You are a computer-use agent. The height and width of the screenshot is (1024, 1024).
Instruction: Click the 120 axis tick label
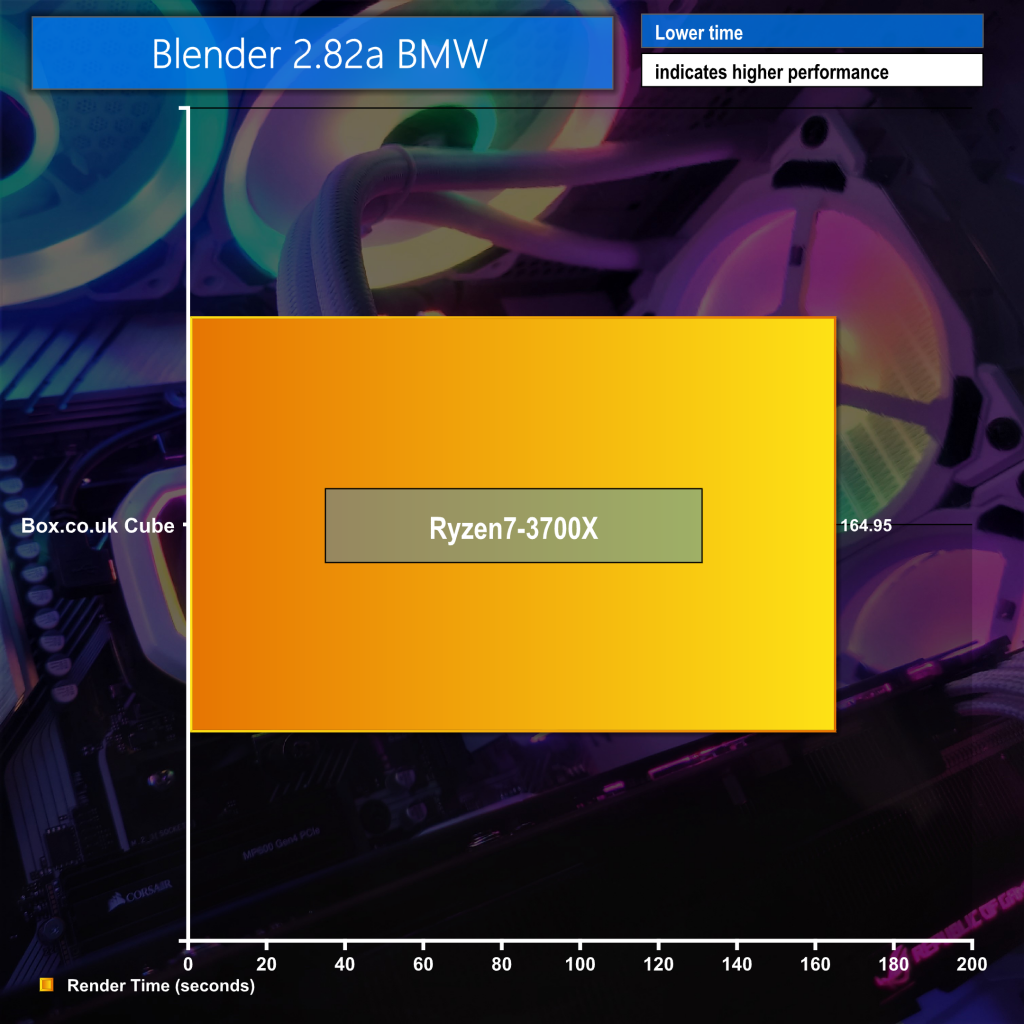pyautogui.click(x=658, y=964)
